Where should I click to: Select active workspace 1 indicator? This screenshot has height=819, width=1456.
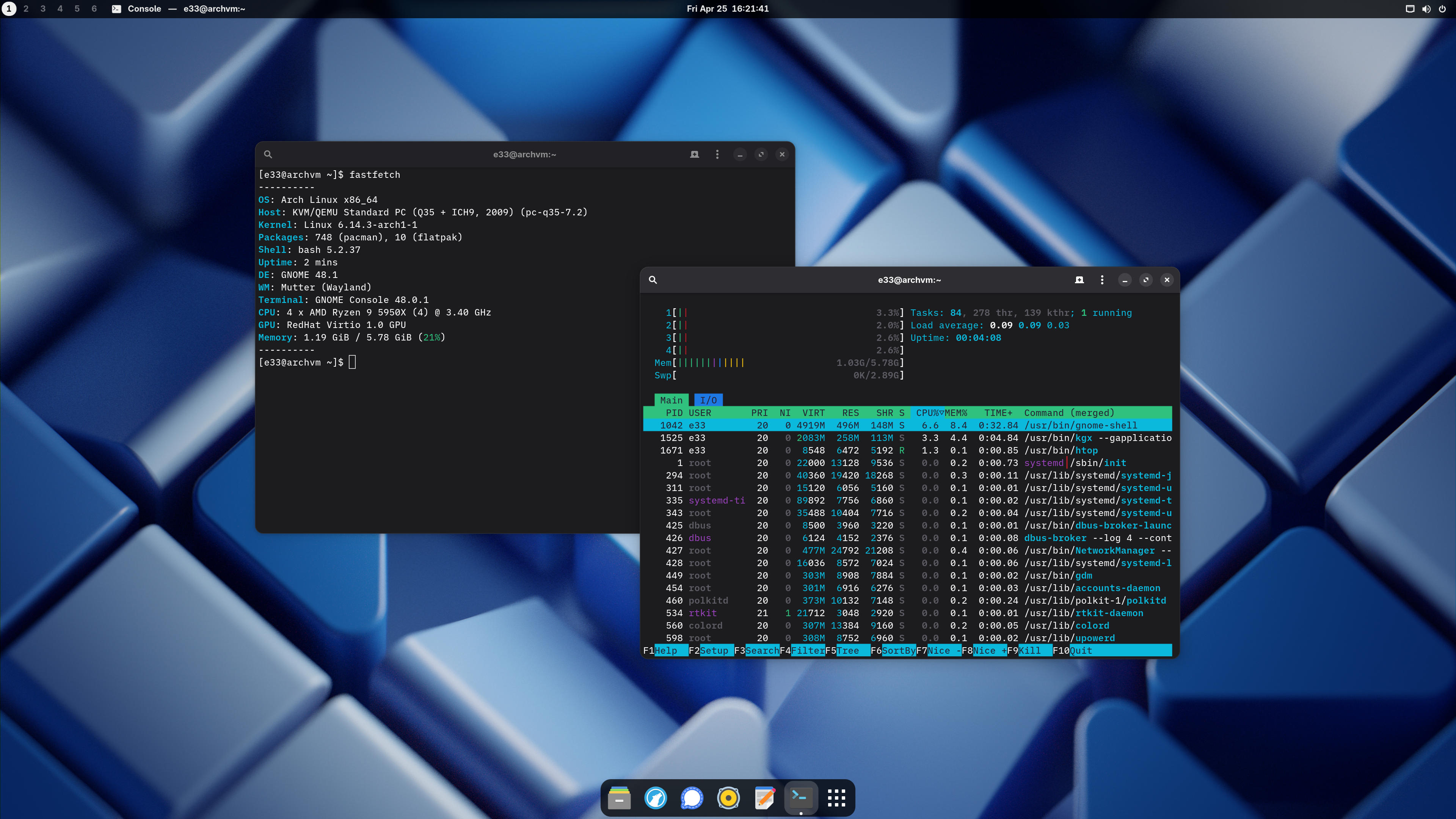[9, 8]
